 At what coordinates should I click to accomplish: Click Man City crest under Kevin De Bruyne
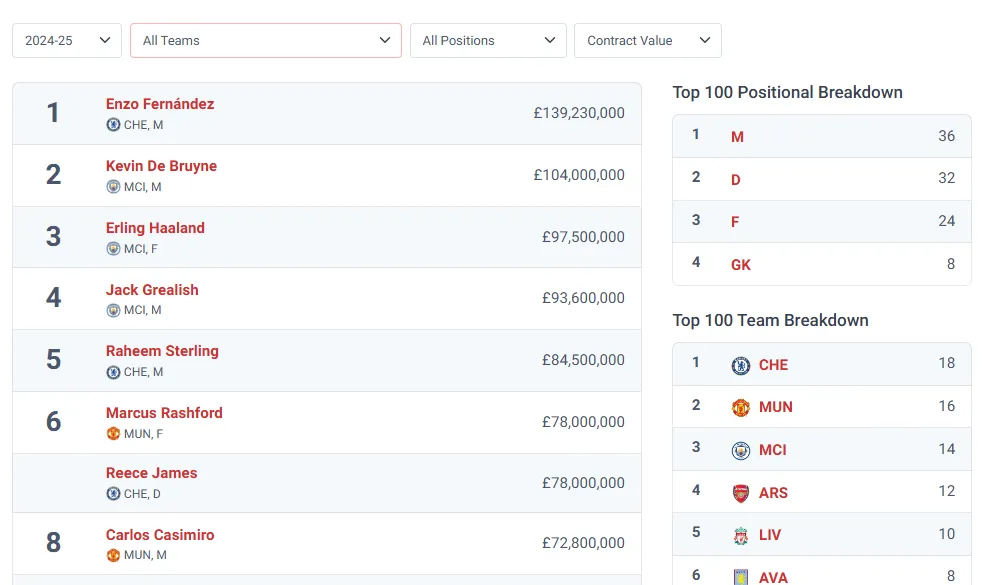[x=113, y=187]
